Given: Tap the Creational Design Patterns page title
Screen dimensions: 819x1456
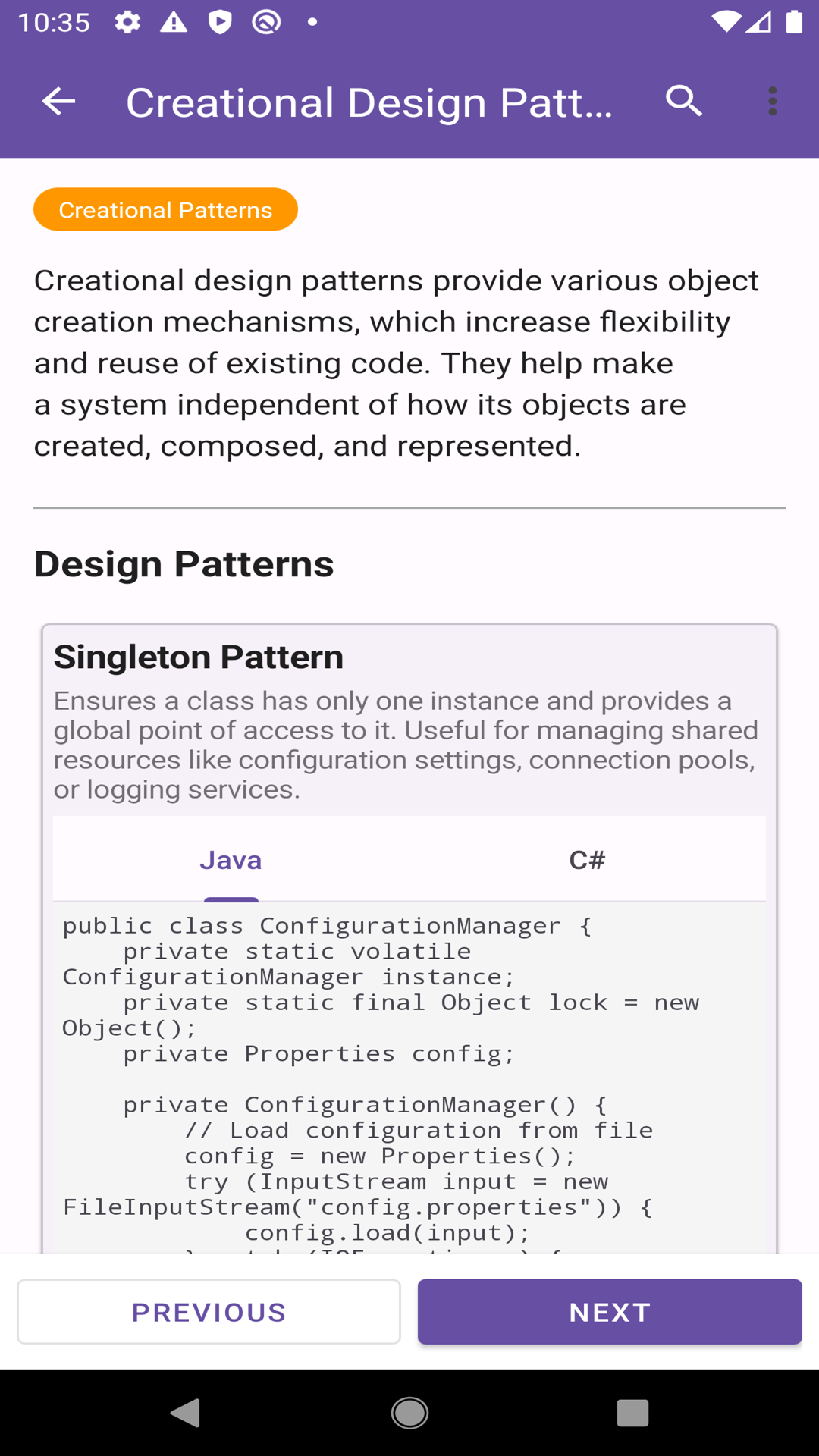Looking at the screenshot, I should click(x=369, y=102).
